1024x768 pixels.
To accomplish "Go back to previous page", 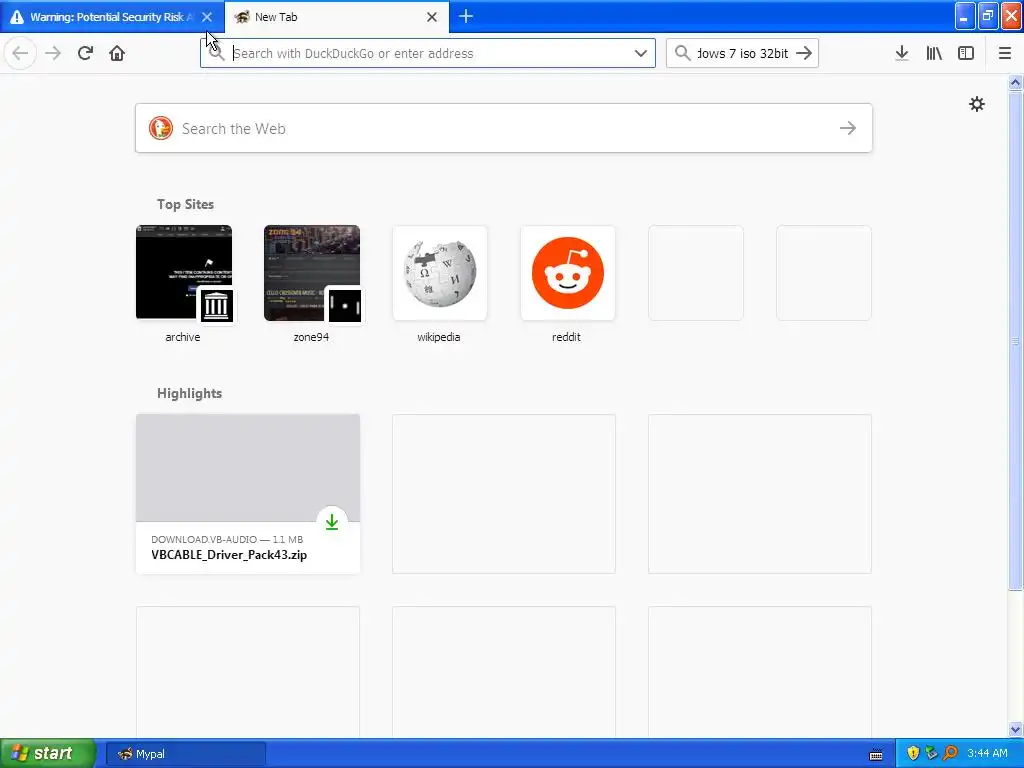I will pos(20,53).
